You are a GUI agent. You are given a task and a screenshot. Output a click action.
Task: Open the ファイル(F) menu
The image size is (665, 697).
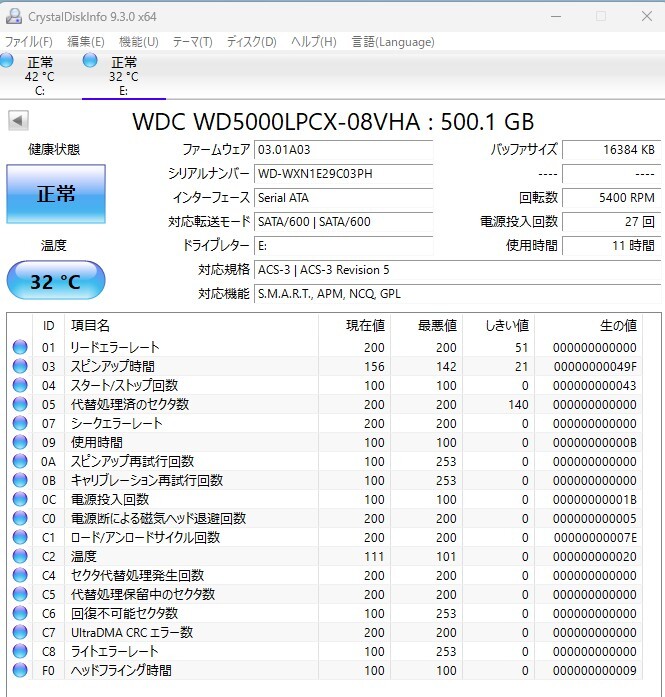pos(29,42)
